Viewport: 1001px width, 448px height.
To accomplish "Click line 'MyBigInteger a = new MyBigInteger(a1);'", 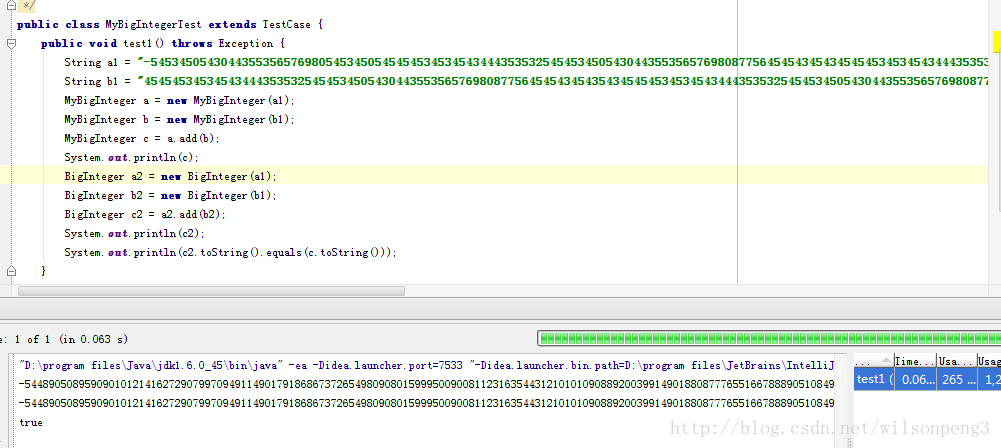I will click(180, 101).
